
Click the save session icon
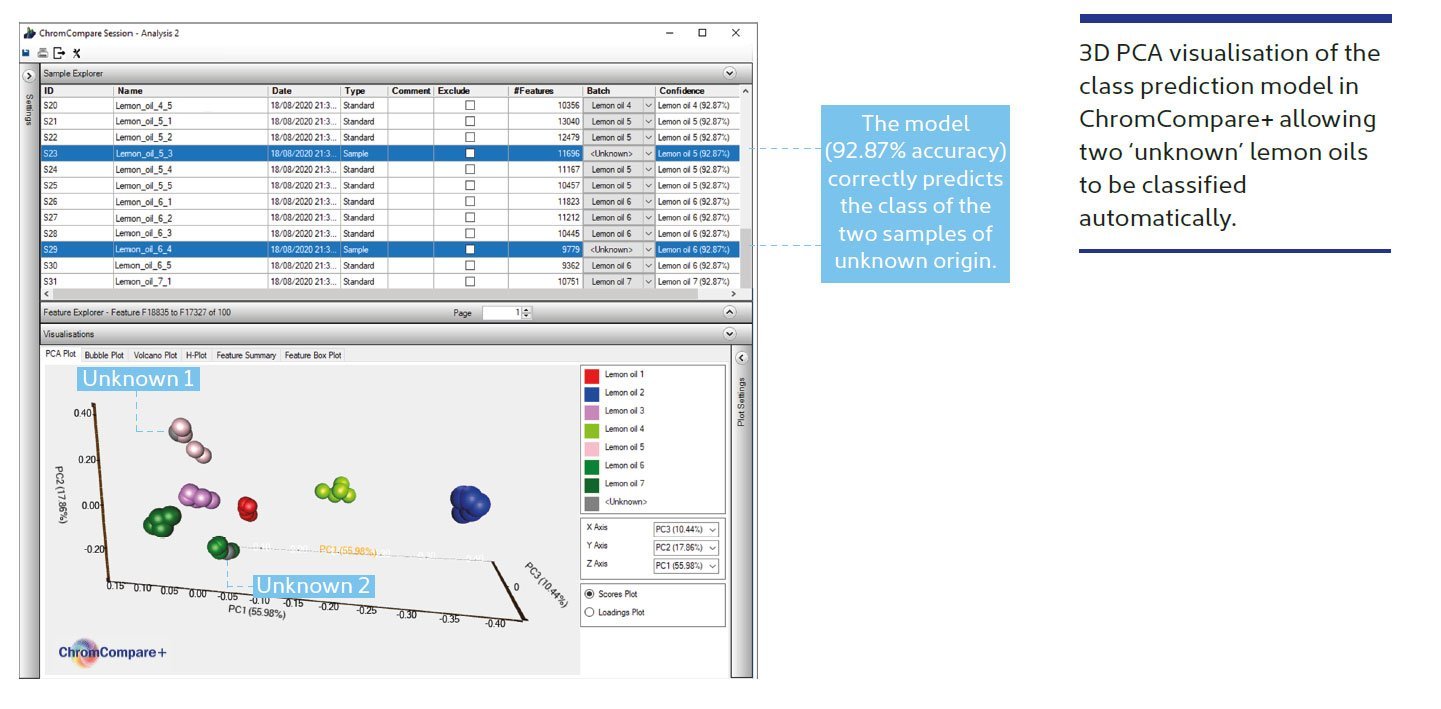click(x=26, y=53)
